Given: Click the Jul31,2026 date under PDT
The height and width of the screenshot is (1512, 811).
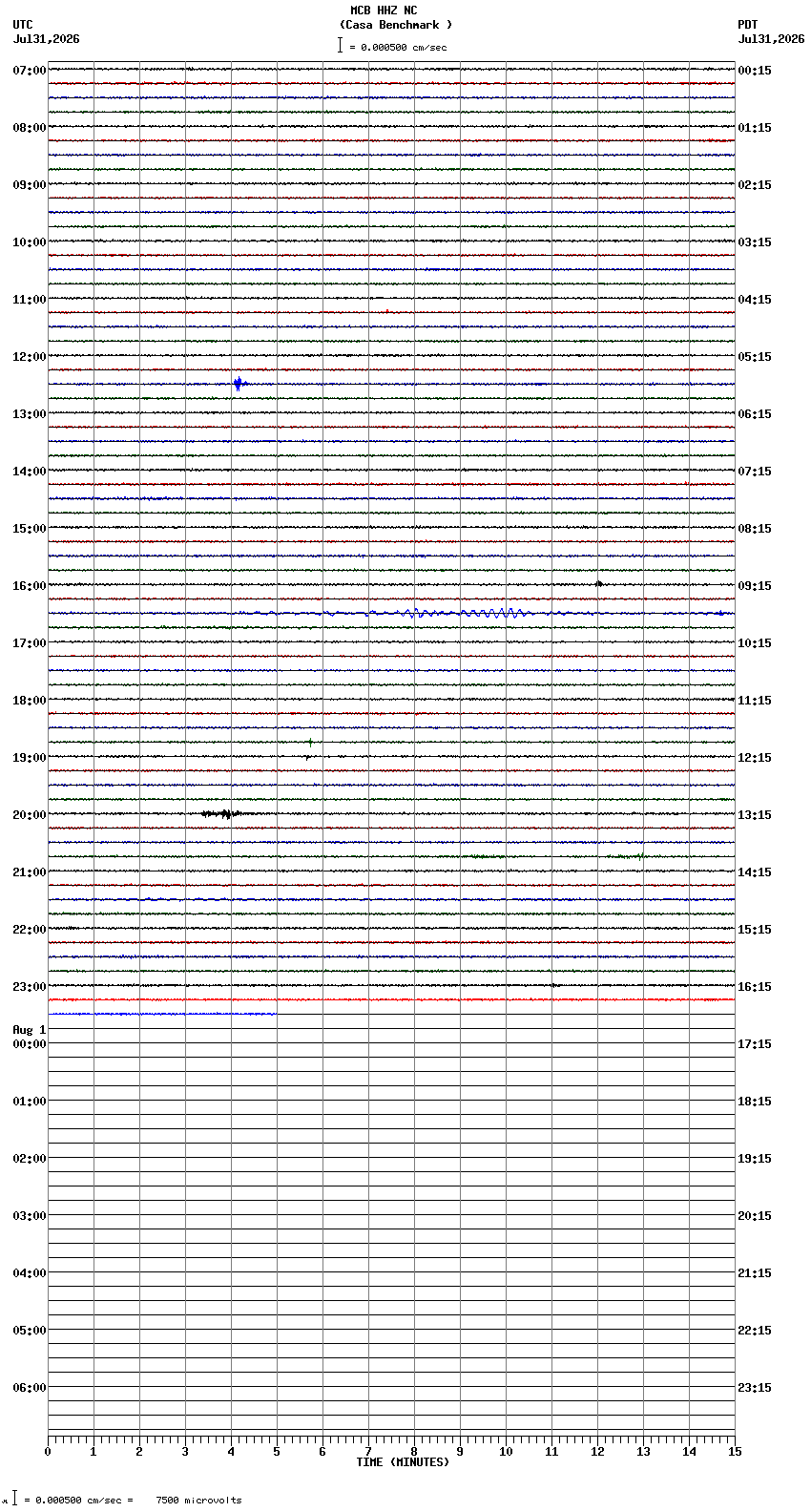Looking at the screenshot, I should click(771, 39).
